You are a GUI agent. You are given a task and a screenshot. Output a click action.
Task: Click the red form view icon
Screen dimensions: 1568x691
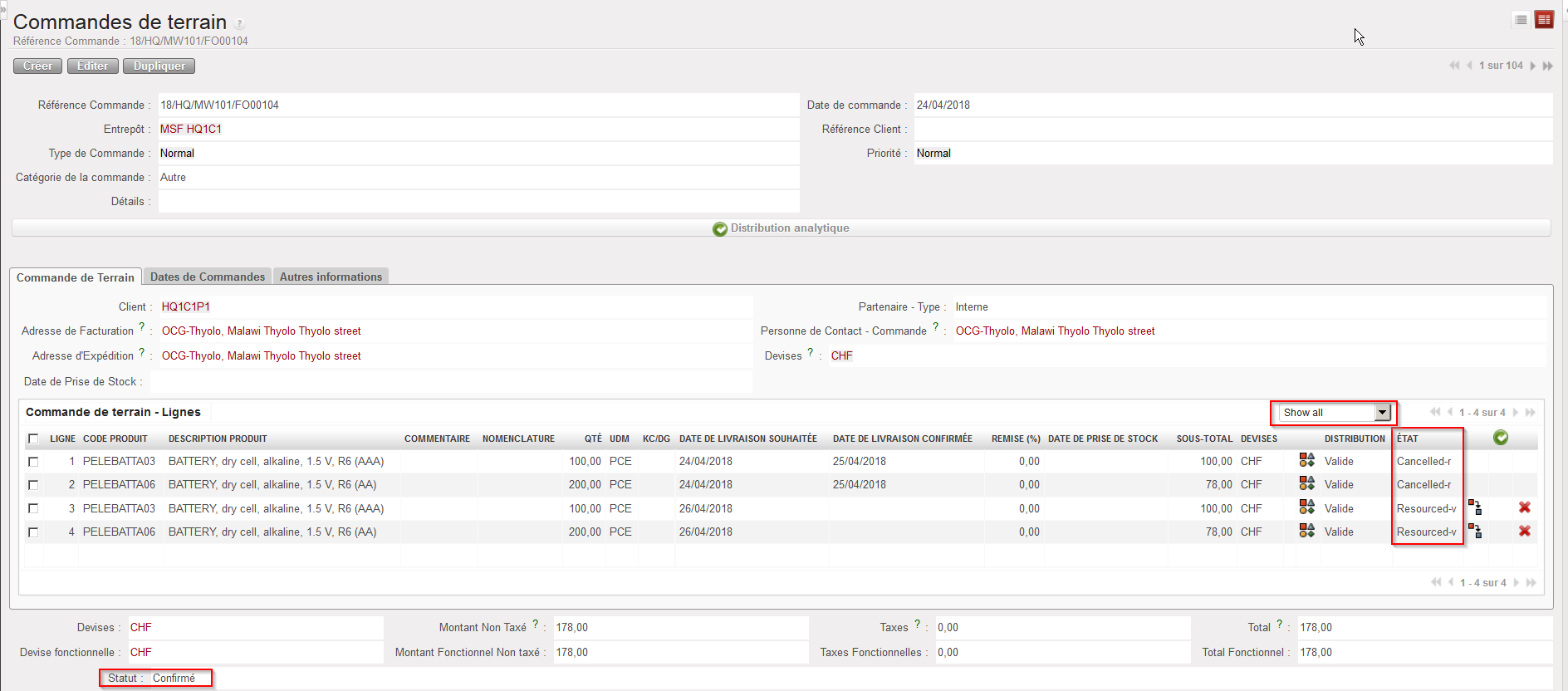(x=1544, y=20)
